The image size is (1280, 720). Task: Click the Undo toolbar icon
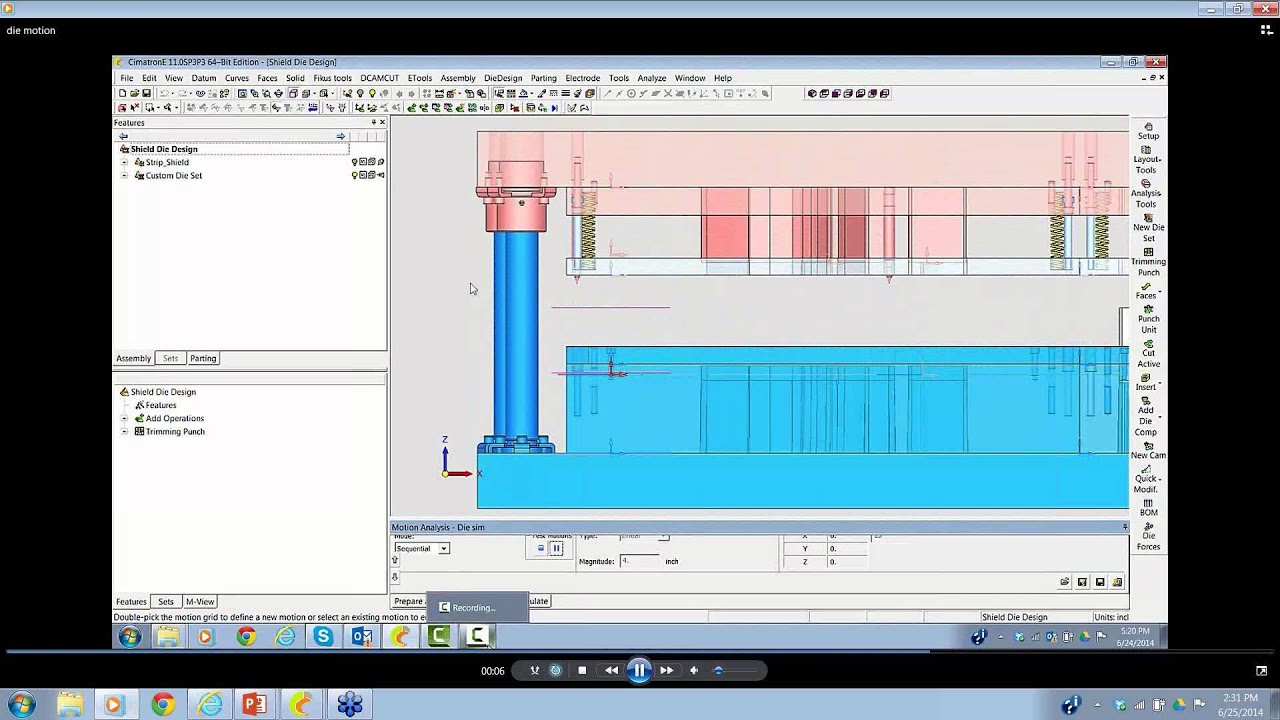164,93
